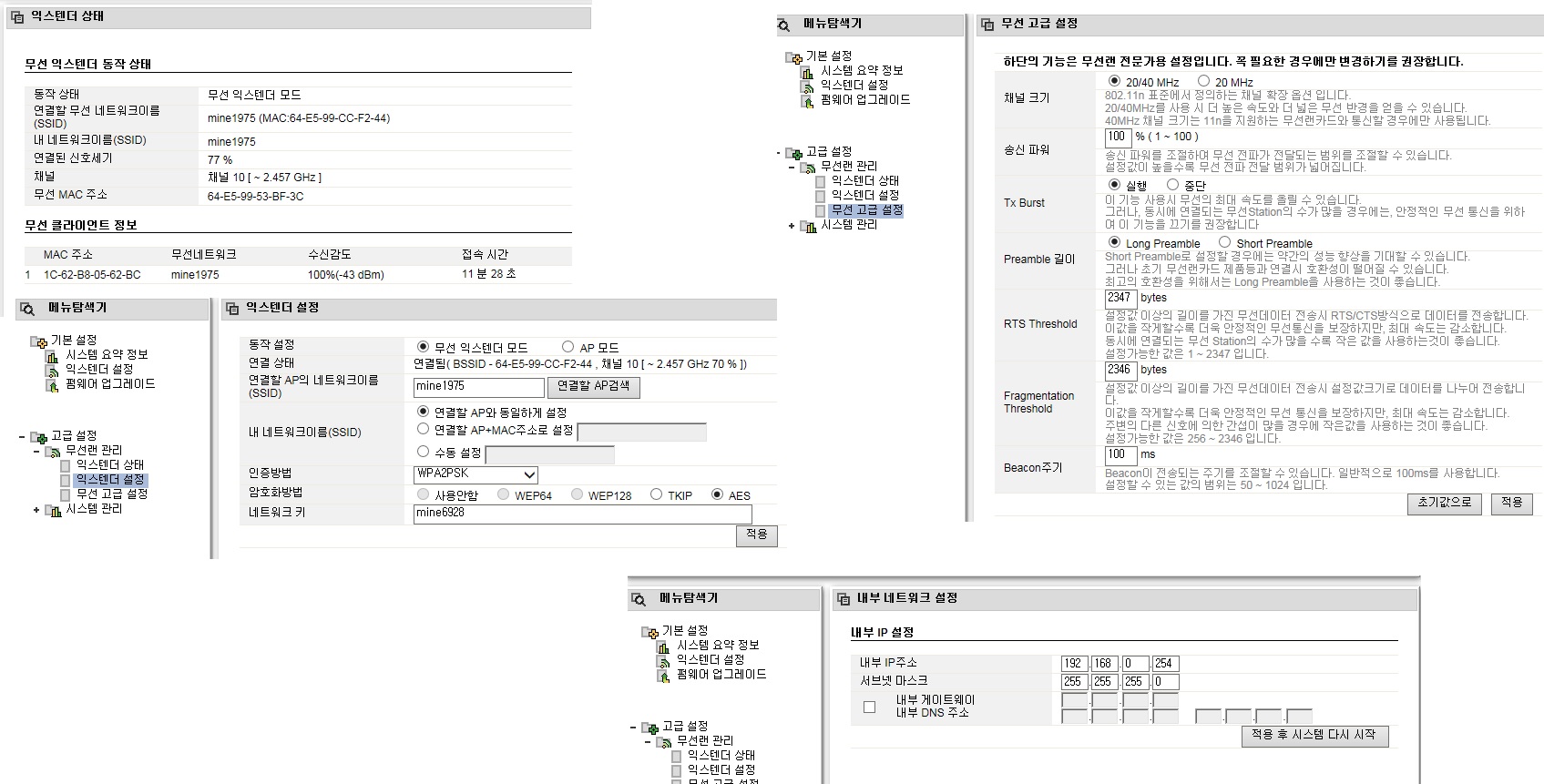1544x784 pixels.
Task: Click the 익스텐더 상태 page icon beside the 무선 고급 설정 panel
Action: [820, 181]
